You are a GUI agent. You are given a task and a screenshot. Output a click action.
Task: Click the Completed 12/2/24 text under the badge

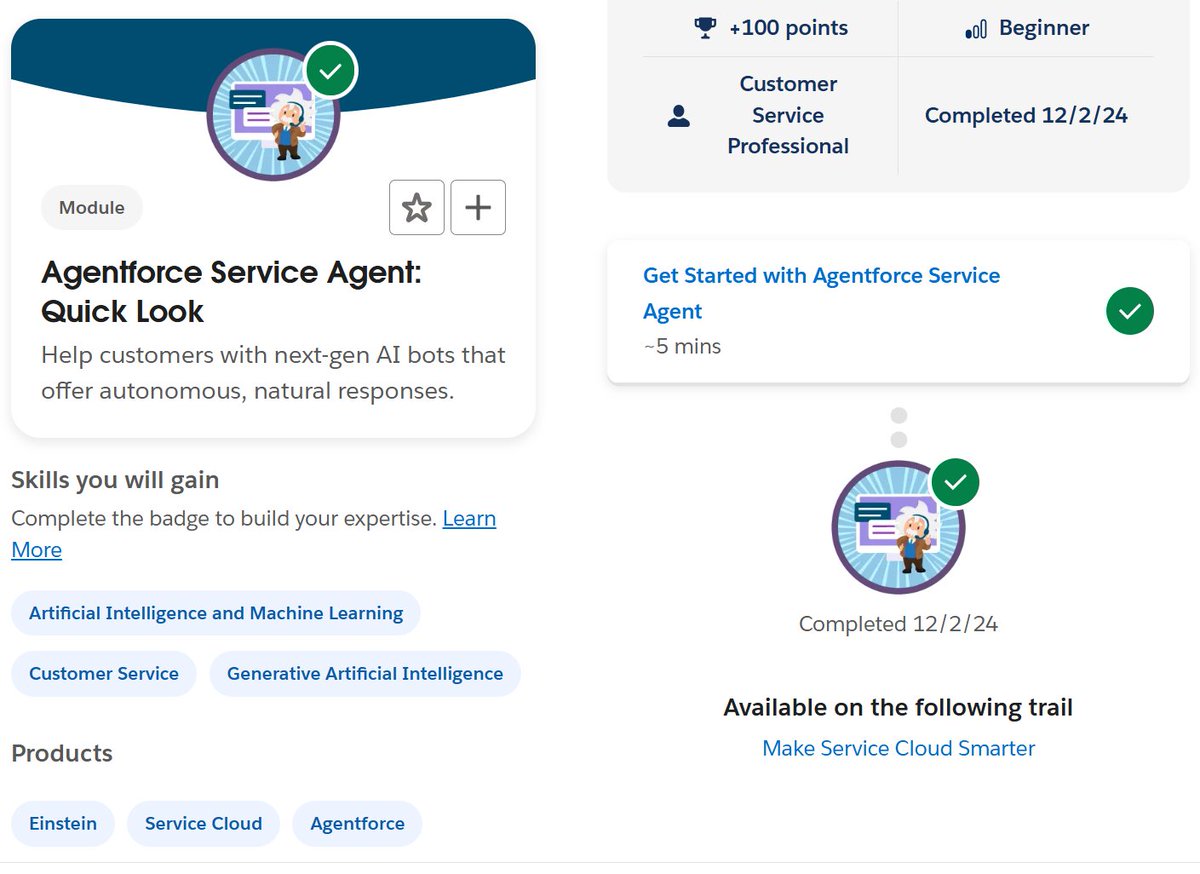(x=898, y=624)
